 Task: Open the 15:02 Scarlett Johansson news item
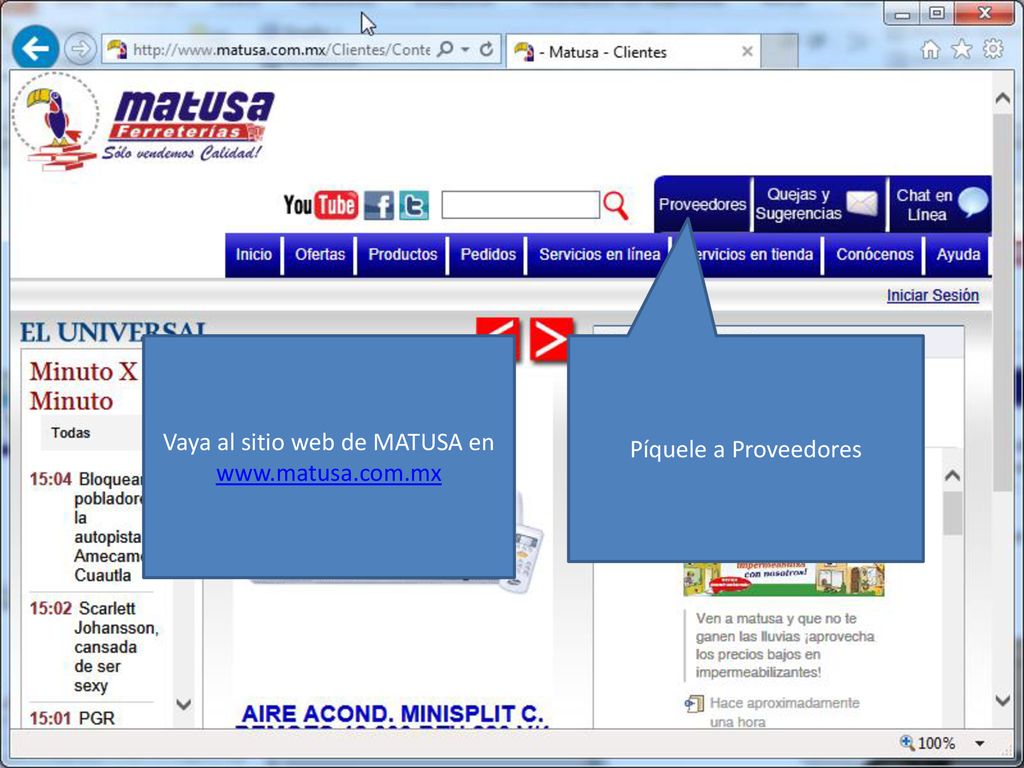click(94, 647)
